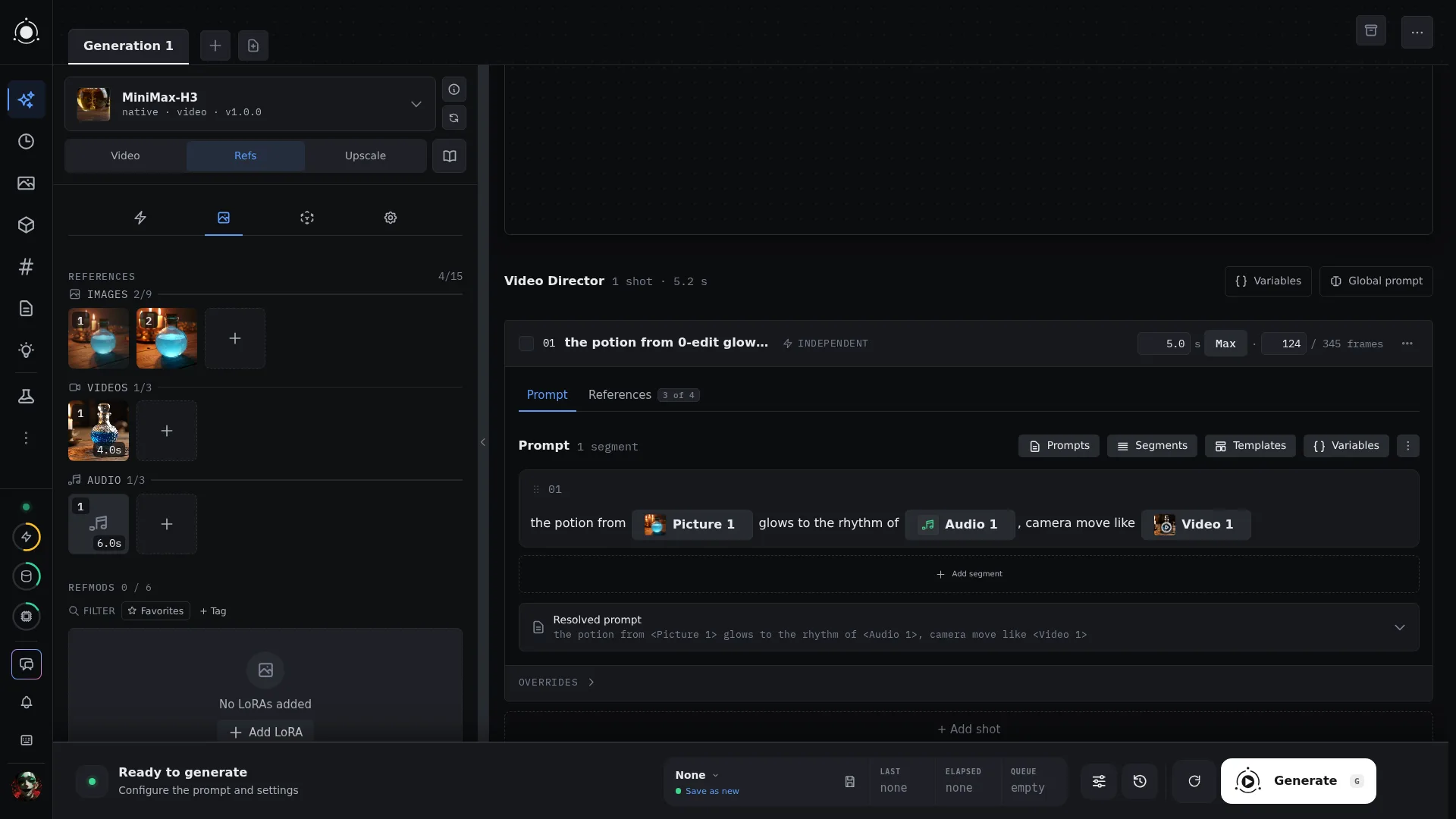This screenshot has width=1456, height=819.
Task: Open the References 3 of 4 tab
Action: (x=643, y=395)
